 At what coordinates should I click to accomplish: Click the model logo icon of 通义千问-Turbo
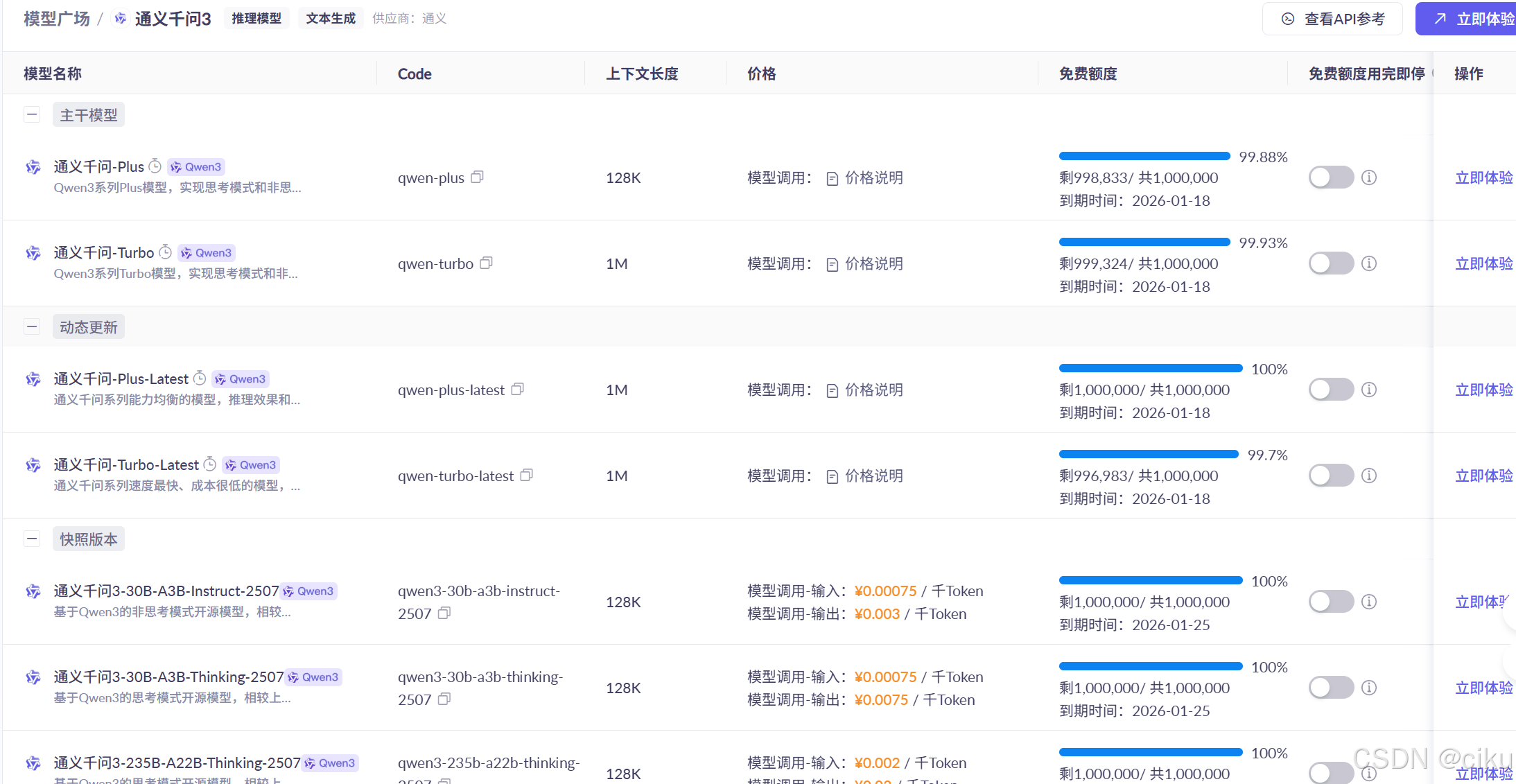33,253
